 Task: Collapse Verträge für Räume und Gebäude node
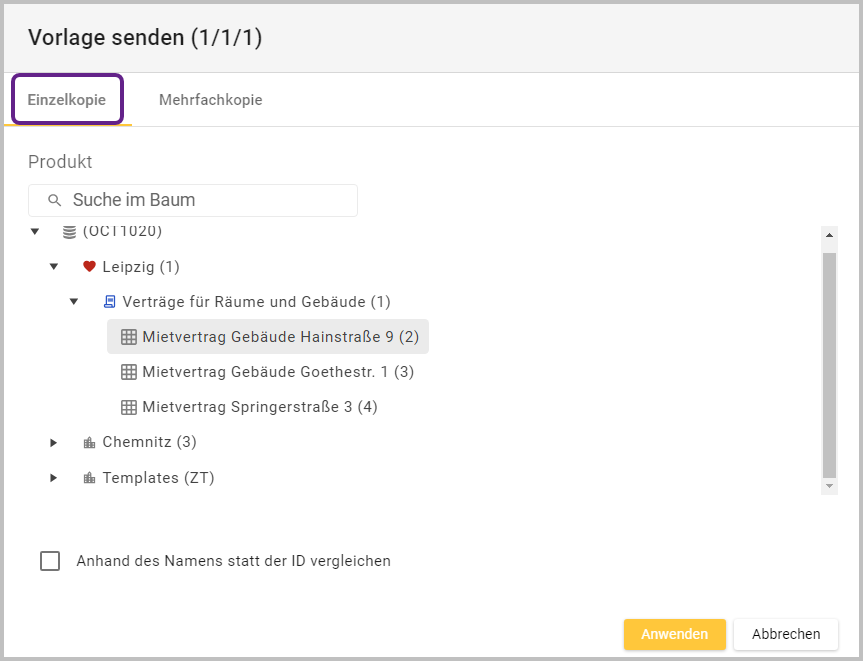[74, 302]
